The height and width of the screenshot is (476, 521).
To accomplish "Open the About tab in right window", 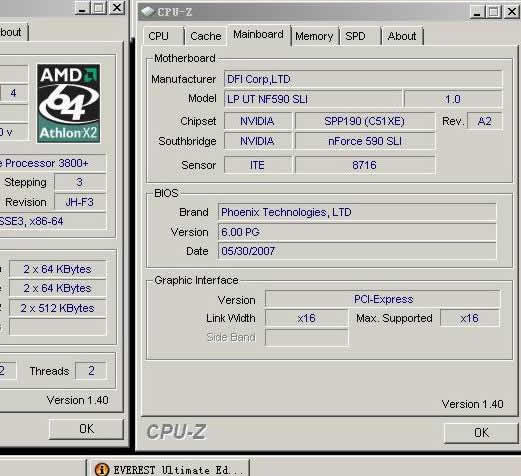I will pos(402,36).
